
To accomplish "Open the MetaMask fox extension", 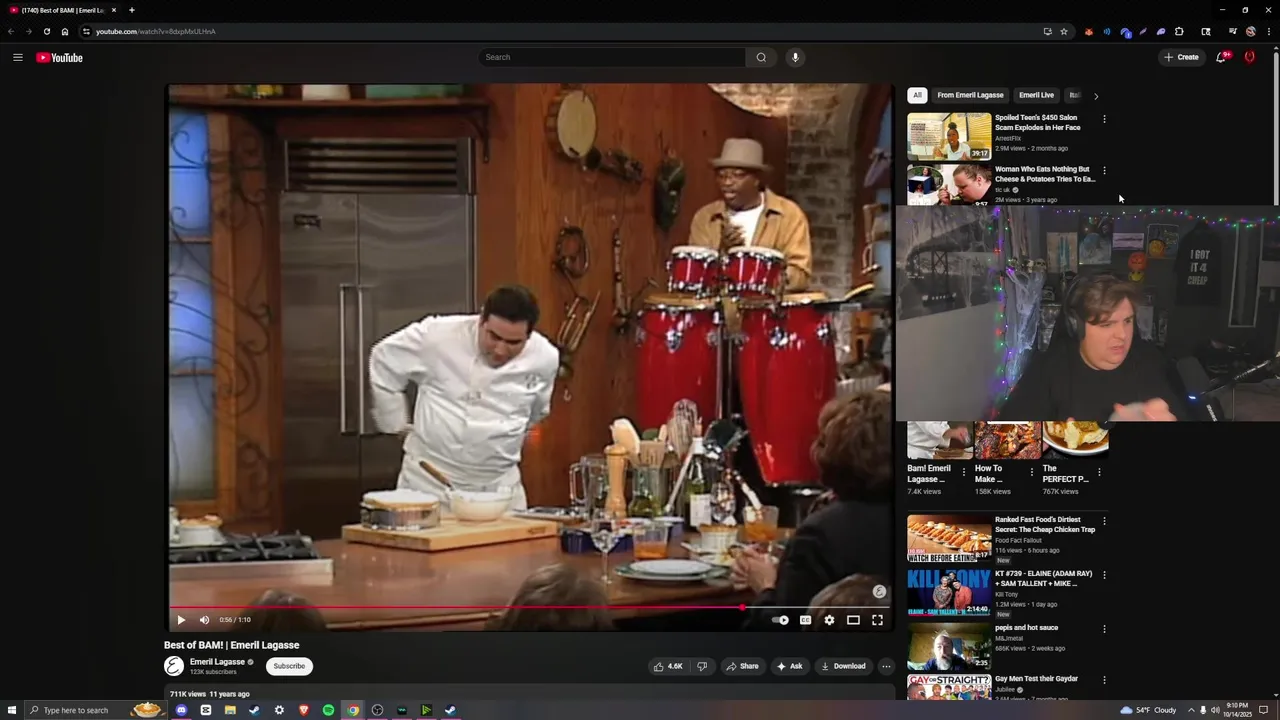I will tap(1089, 31).
